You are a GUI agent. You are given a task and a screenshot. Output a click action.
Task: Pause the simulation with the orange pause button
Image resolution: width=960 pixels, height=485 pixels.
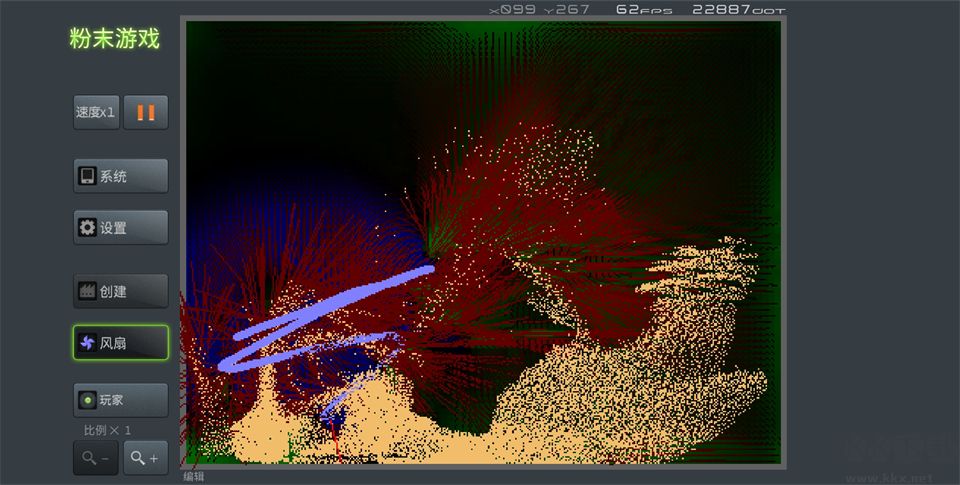click(146, 112)
